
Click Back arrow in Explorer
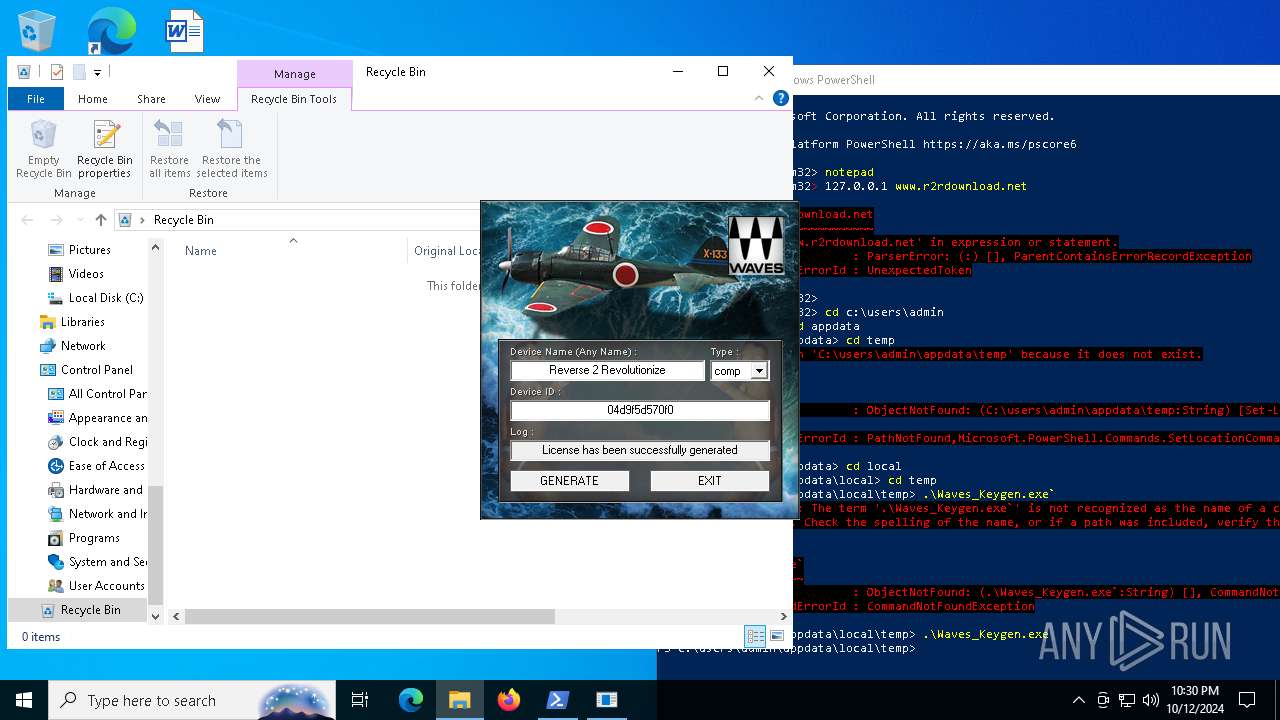click(x=27, y=220)
